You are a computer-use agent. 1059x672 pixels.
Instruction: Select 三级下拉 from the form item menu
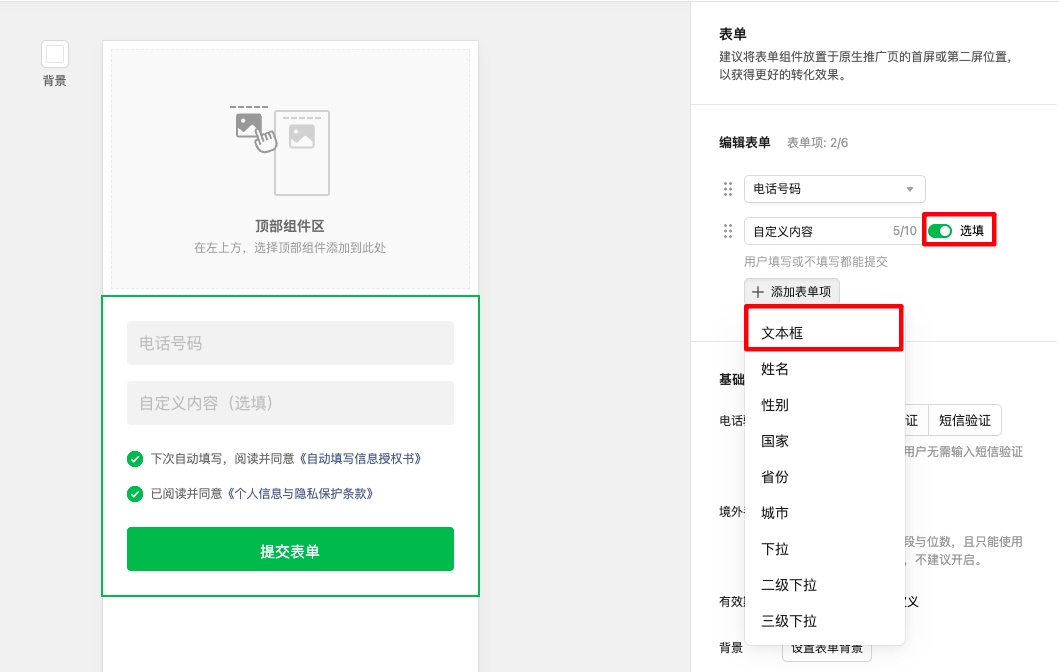click(788, 621)
